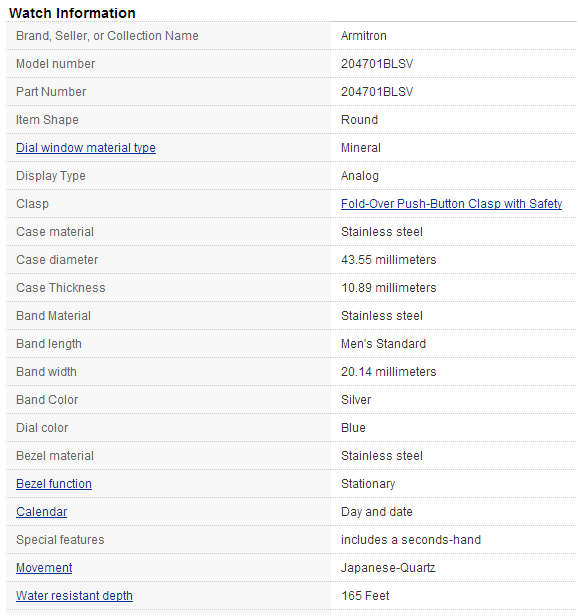This screenshot has width=578, height=616.
Task: Select the Model number 204701BLSV value
Action: click(377, 64)
